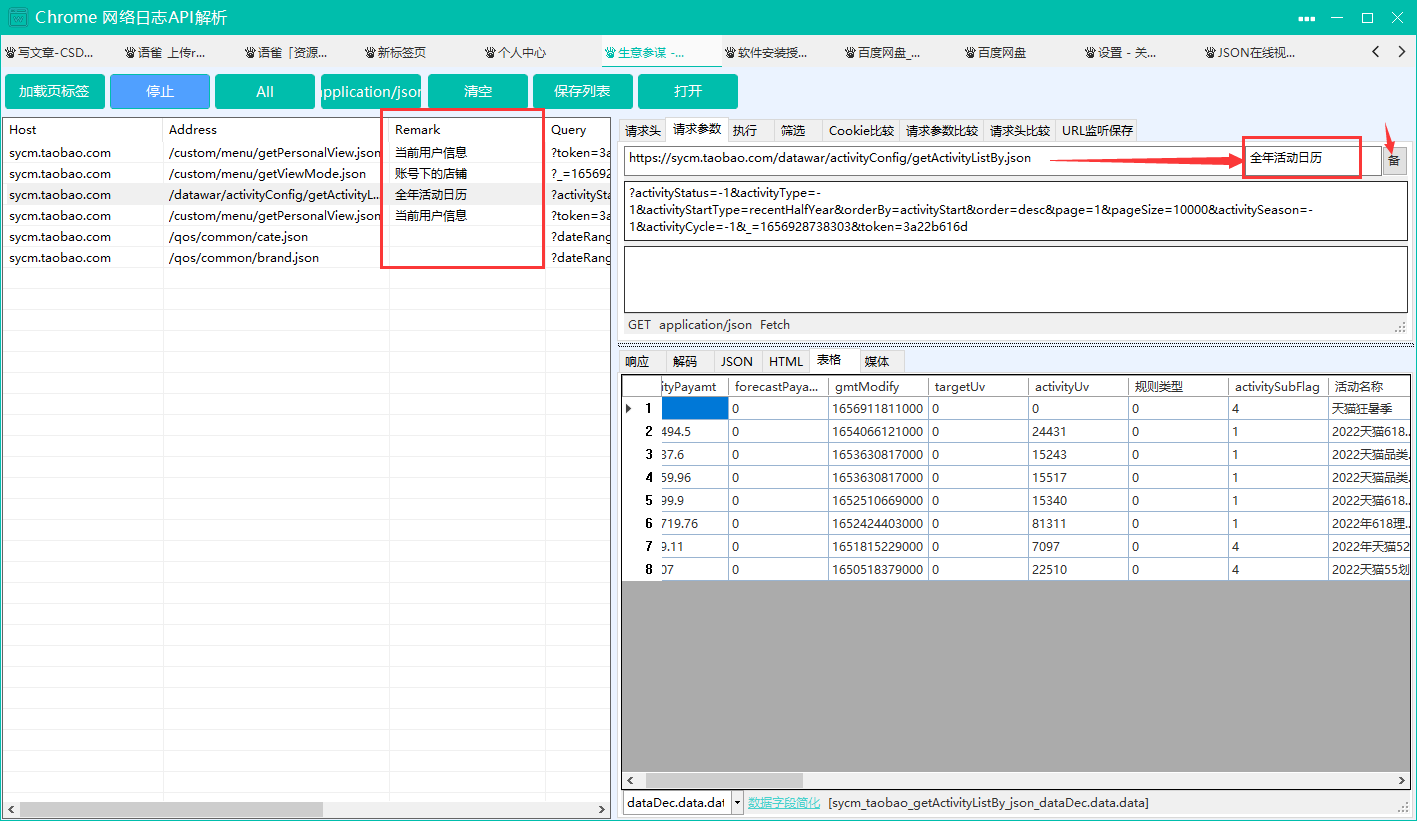Viewport: 1417px width, 821px height.
Task: Click the gmtModify column header
Action: [x=878, y=387]
